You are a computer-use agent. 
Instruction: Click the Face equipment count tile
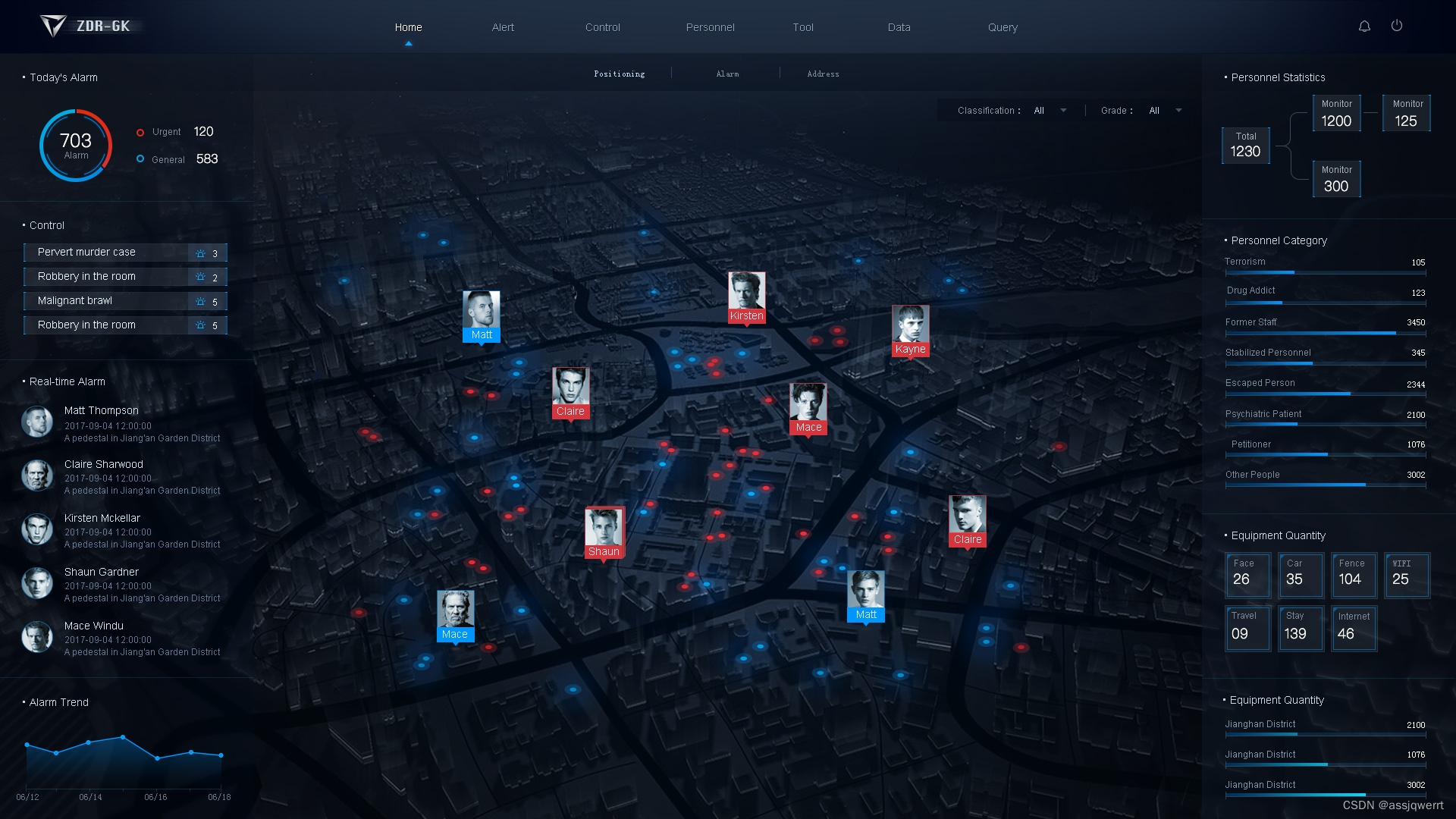click(1247, 575)
